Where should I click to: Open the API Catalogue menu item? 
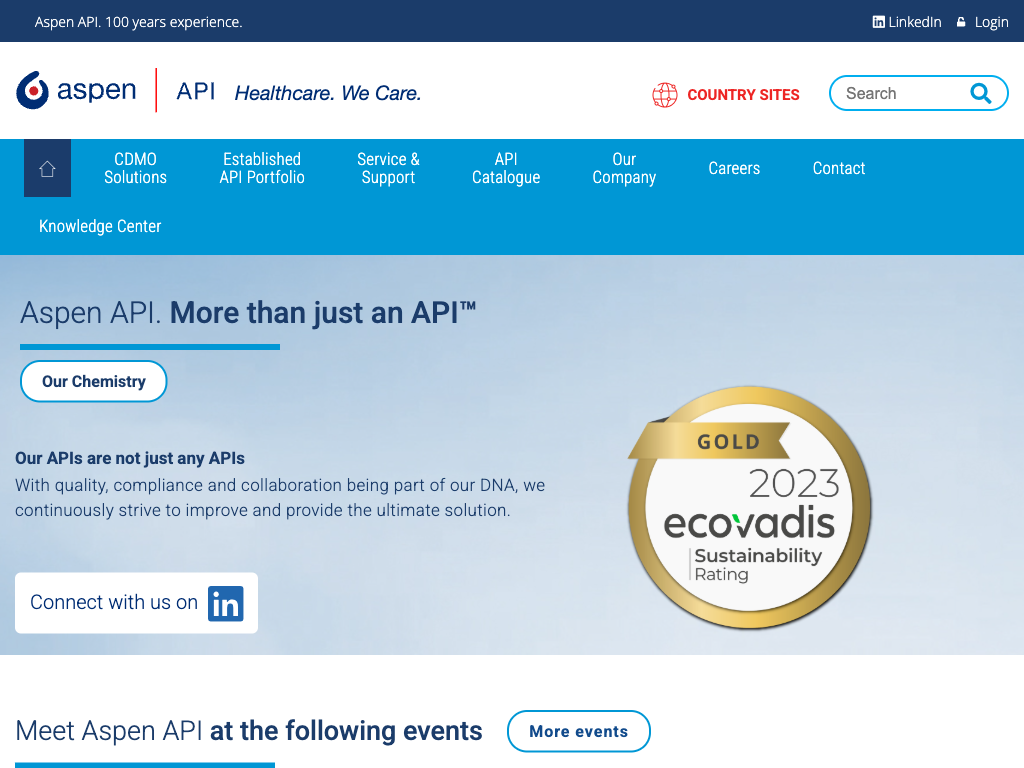point(506,168)
